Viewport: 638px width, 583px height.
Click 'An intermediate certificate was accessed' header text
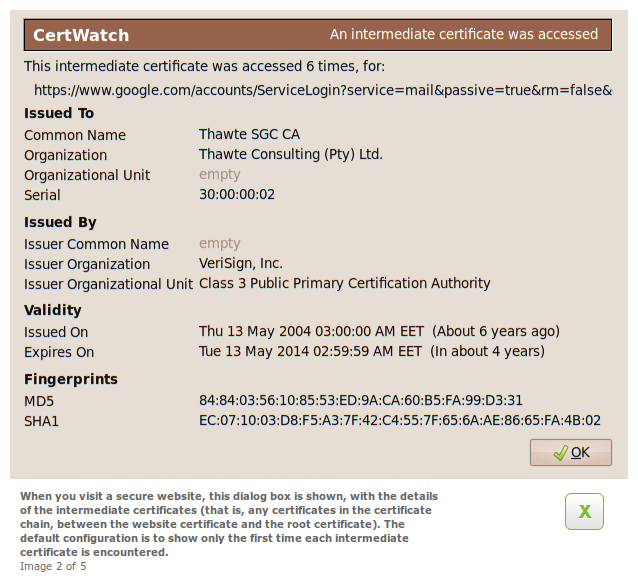pyautogui.click(x=463, y=34)
